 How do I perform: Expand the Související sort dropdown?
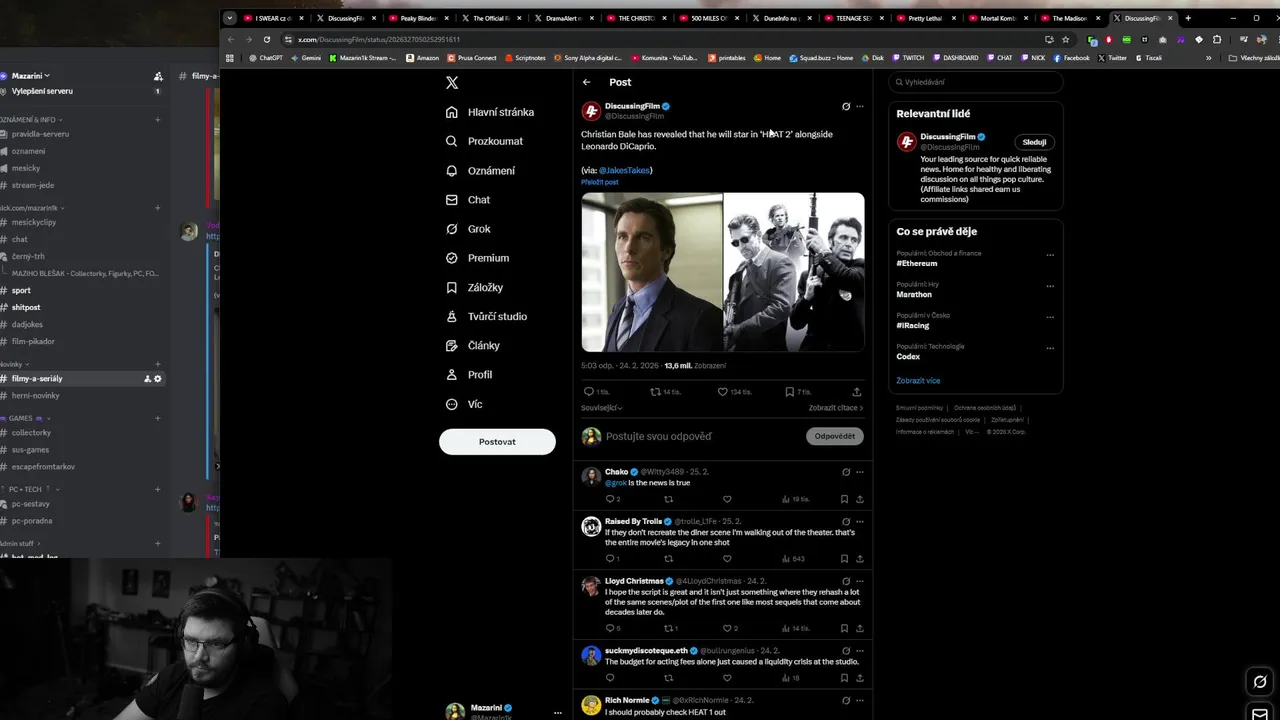601,408
